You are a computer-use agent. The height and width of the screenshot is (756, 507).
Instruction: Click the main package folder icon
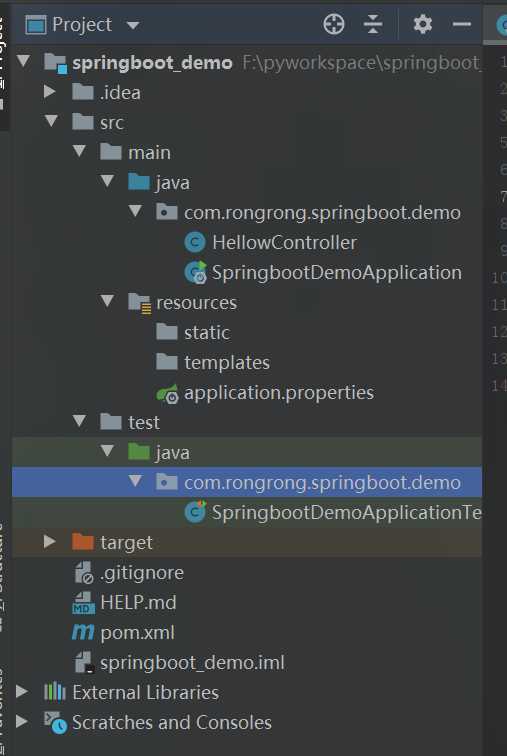[167, 212]
